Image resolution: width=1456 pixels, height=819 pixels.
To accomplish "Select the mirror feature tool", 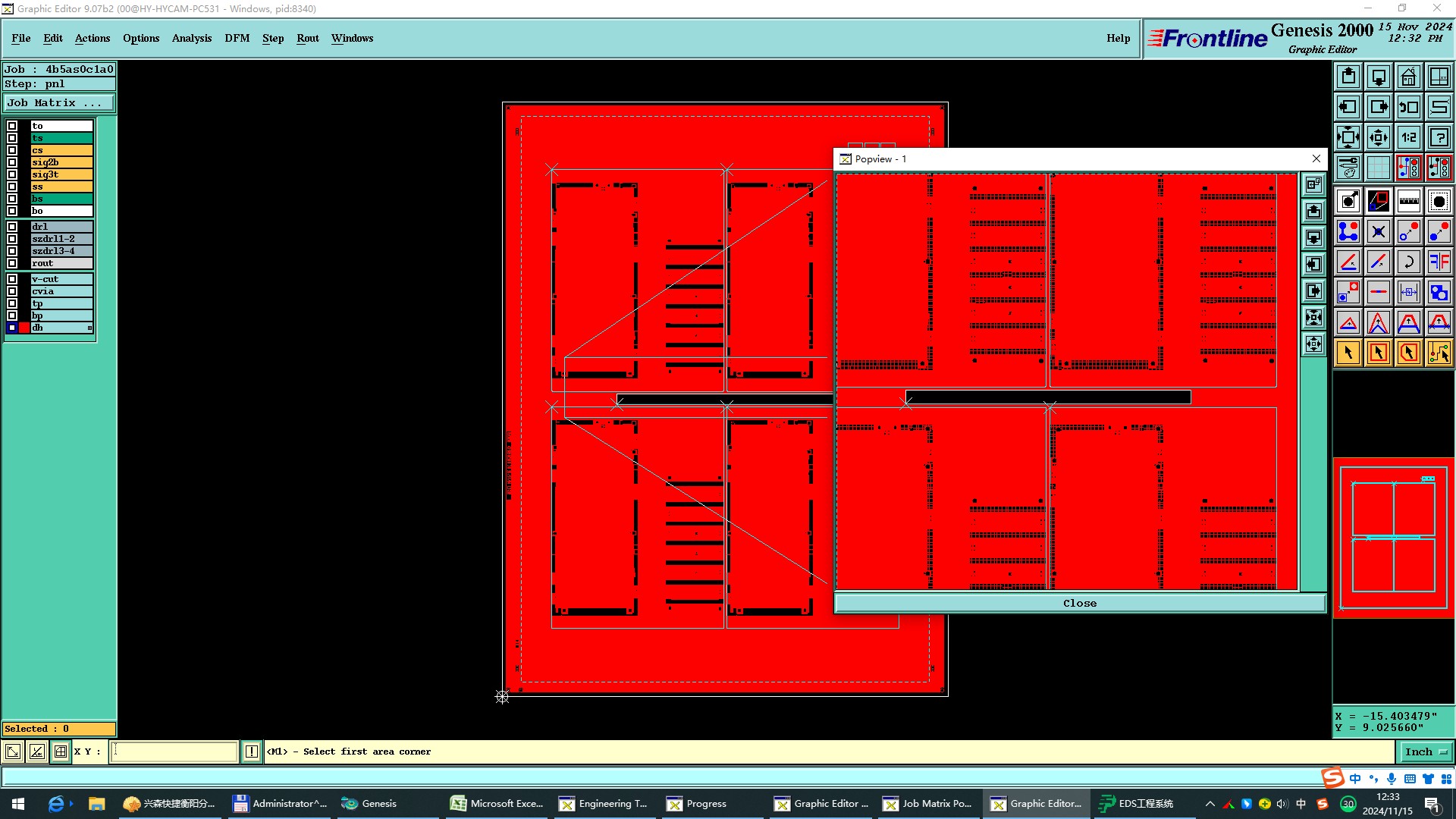I will point(1439,262).
